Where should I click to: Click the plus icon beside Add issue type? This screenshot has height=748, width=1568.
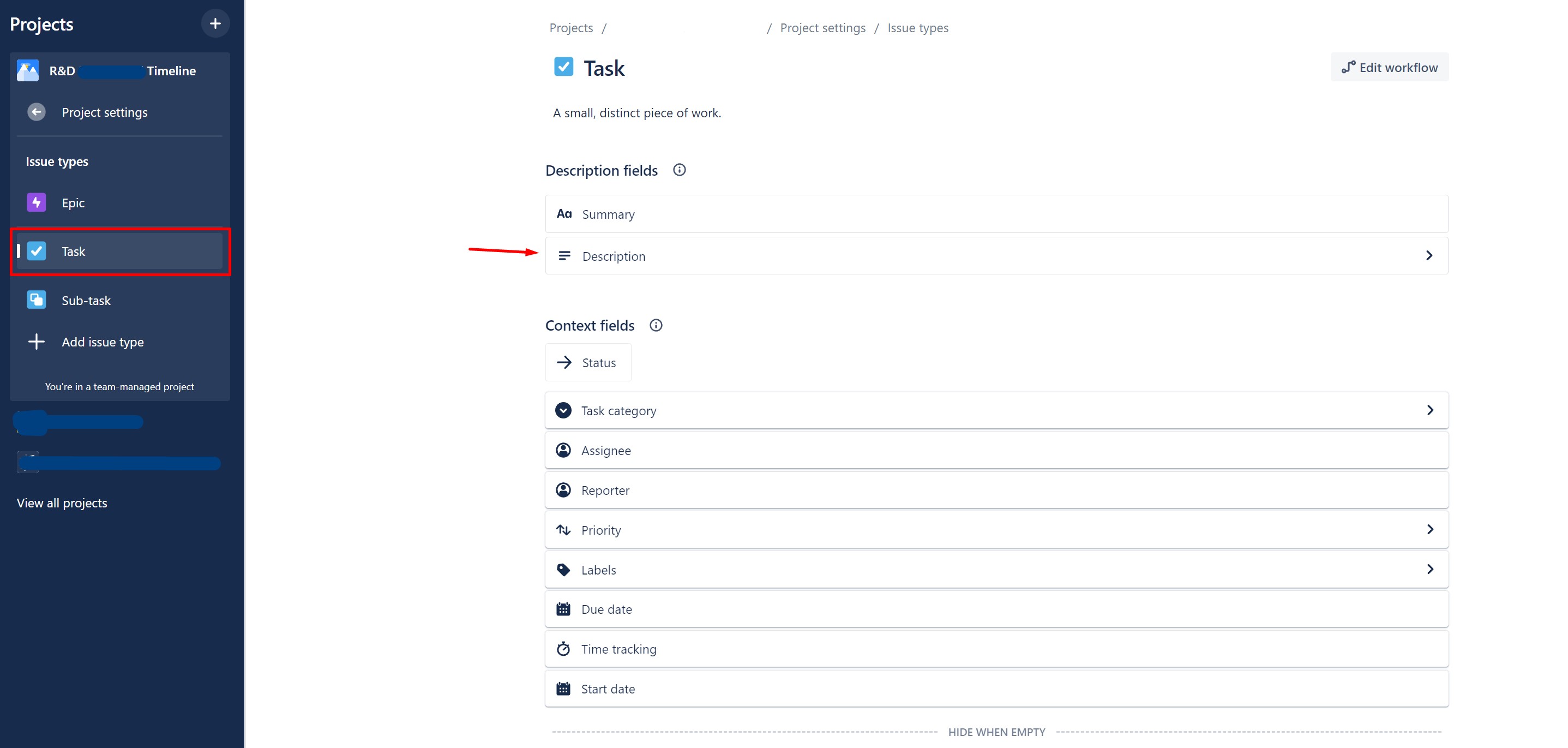pos(37,341)
